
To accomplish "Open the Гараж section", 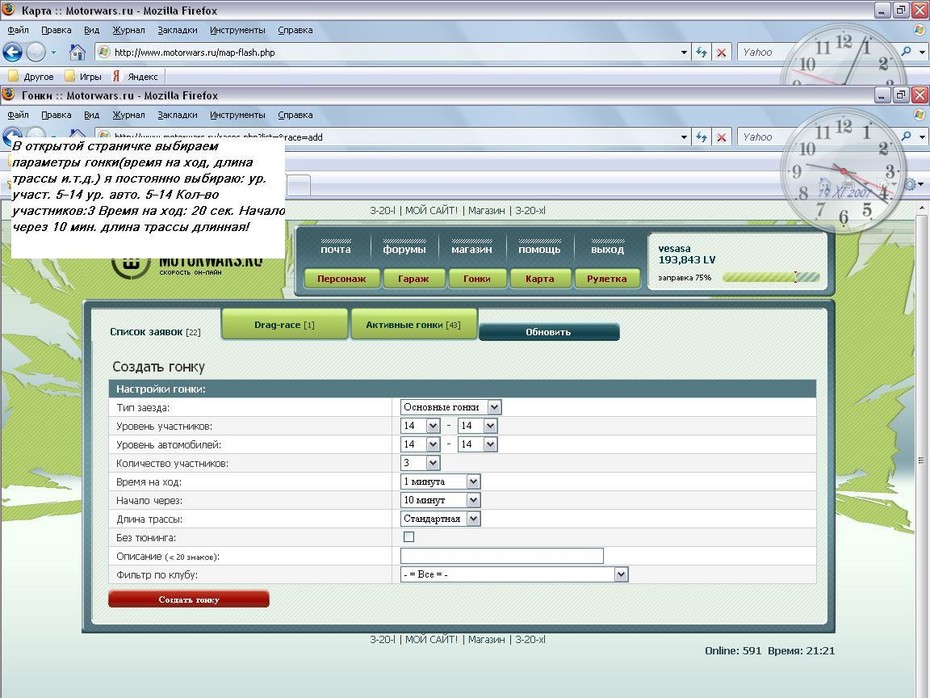I will tap(413, 279).
